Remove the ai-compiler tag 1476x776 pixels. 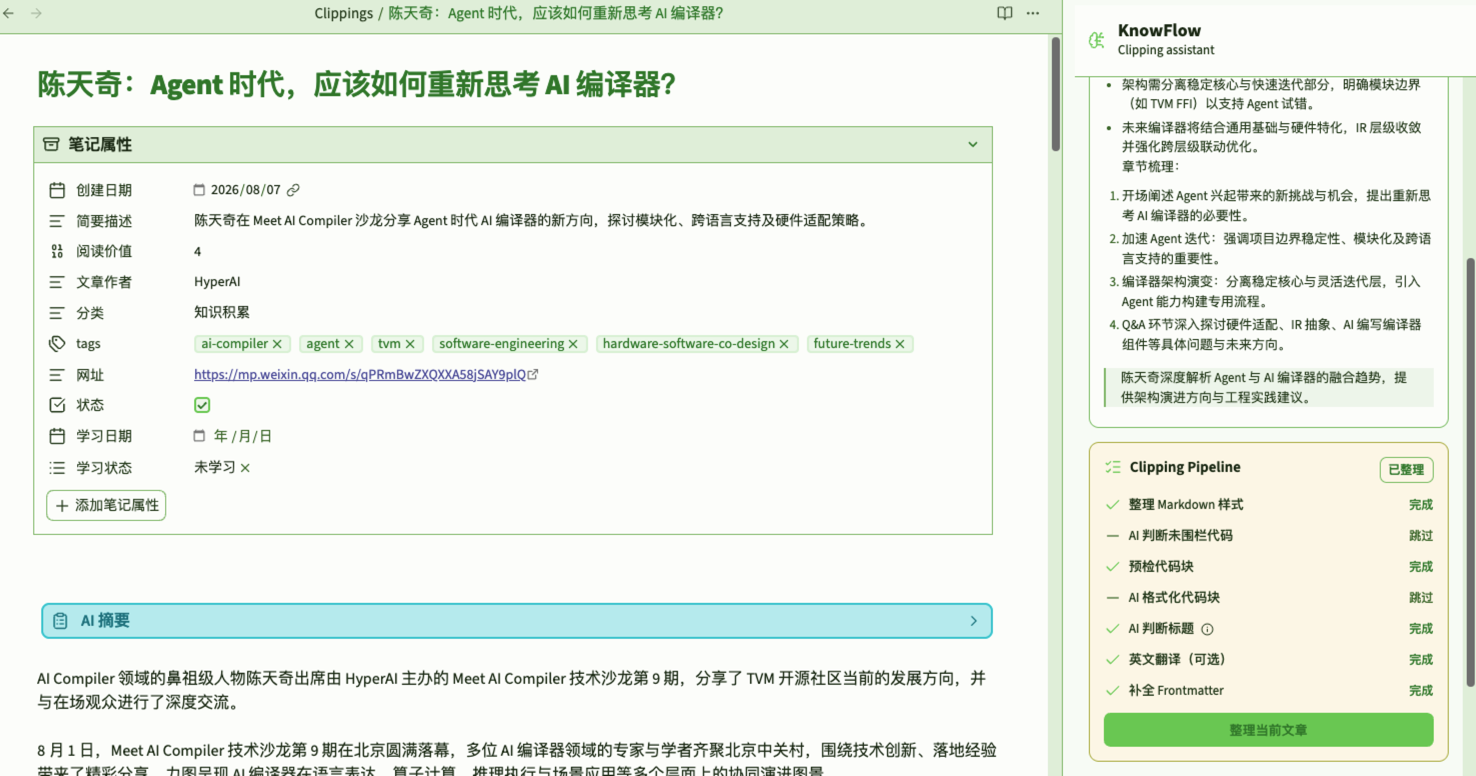point(277,344)
